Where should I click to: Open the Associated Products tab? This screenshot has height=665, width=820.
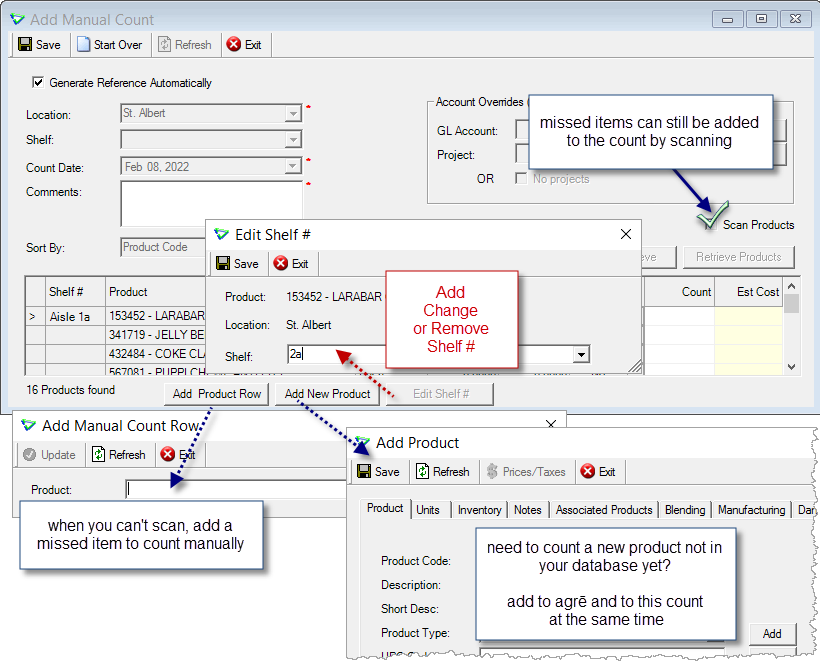[x=604, y=510]
